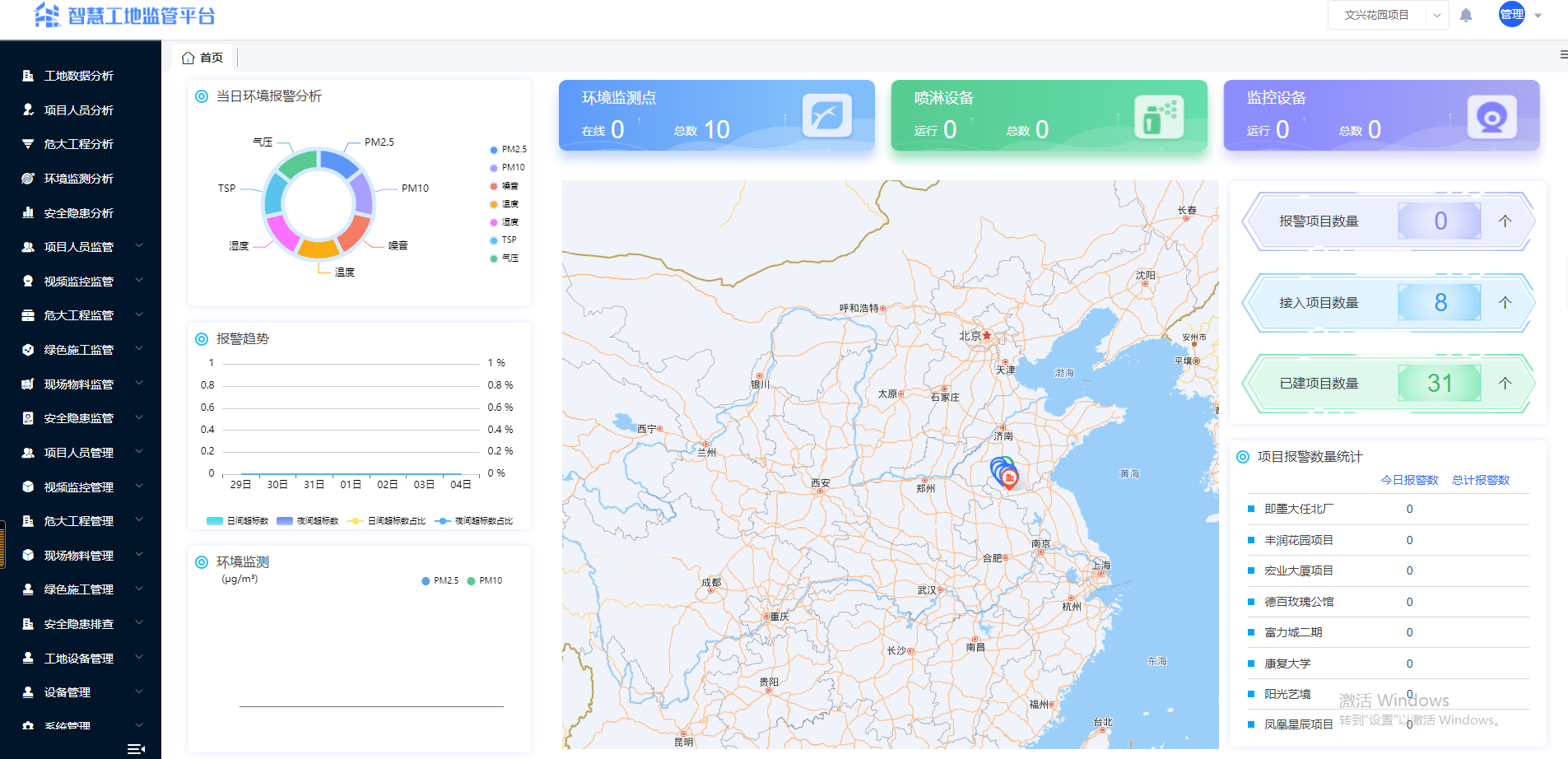Click the orange 温度 segment in donut chart
Image resolution: width=1568 pixels, height=759 pixels.
[x=319, y=249]
